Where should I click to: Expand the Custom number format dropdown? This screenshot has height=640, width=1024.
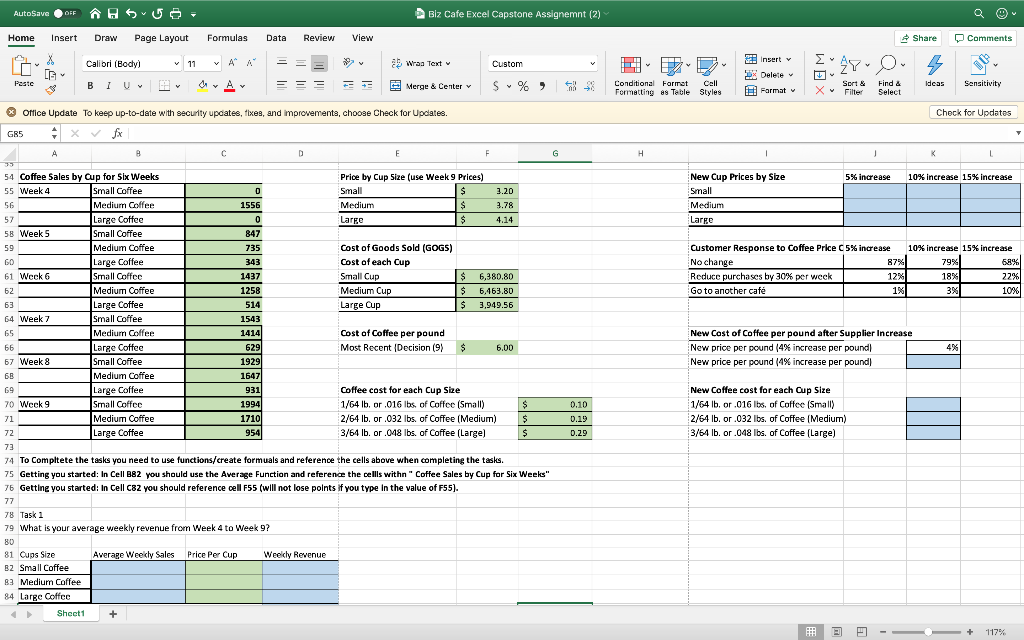[x=594, y=63]
